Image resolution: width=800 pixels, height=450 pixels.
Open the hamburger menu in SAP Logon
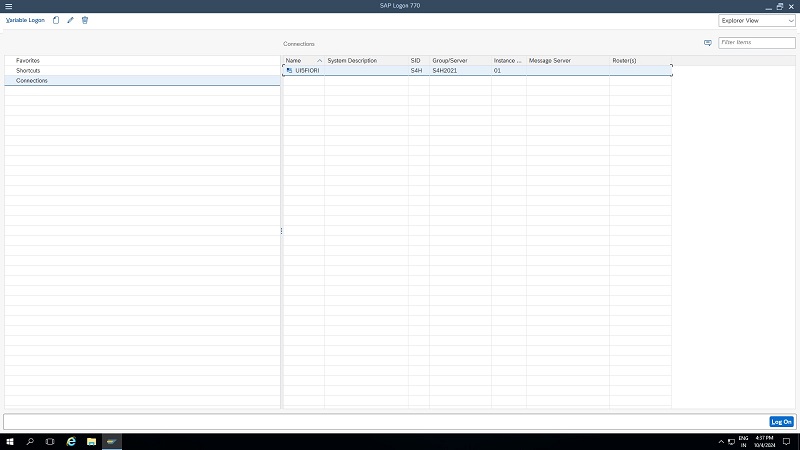click(x=9, y=6)
